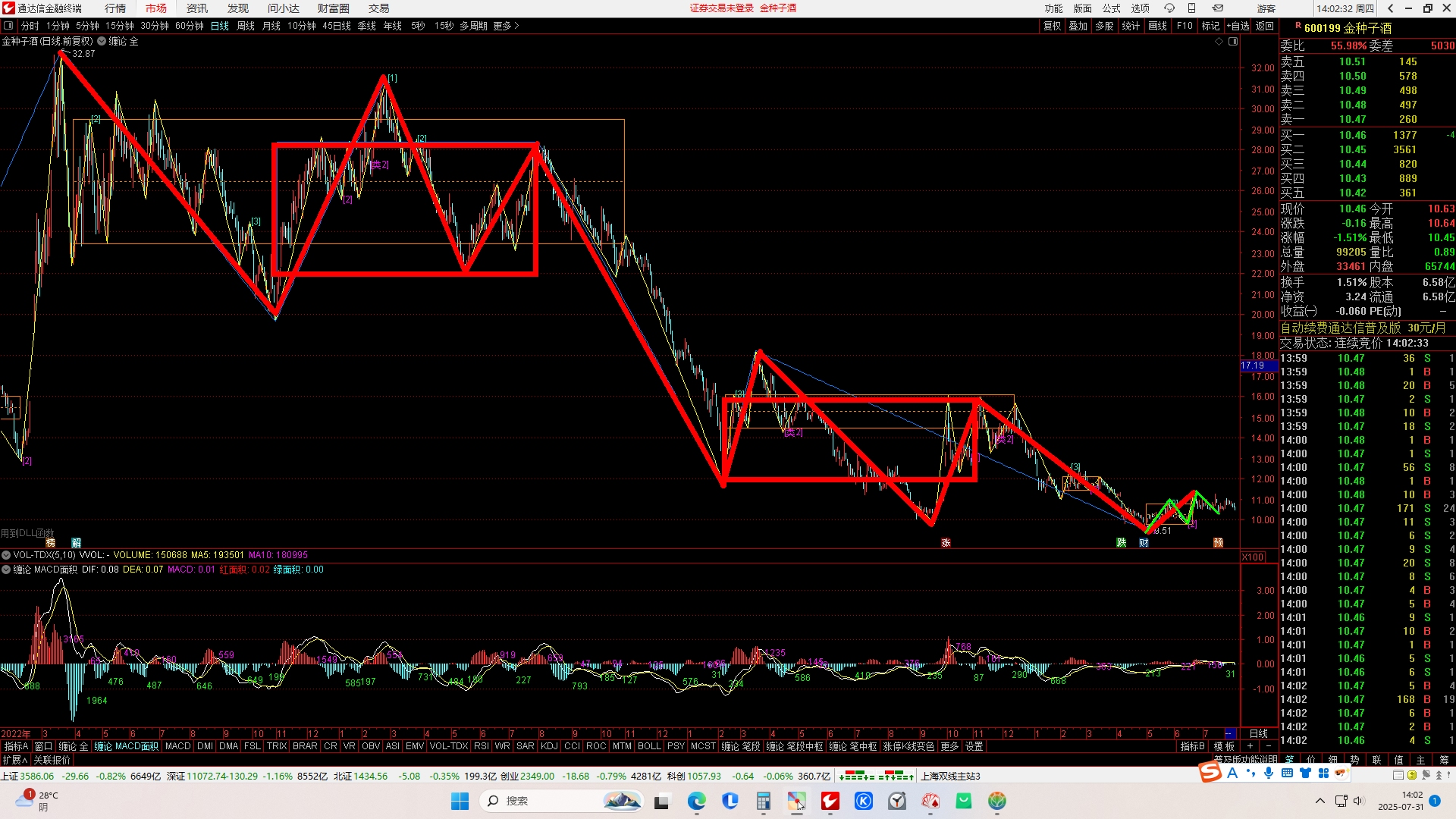
Task: Open VOL-TDX indicator dropdown arrow
Action: pyautogui.click(x=6, y=555)
